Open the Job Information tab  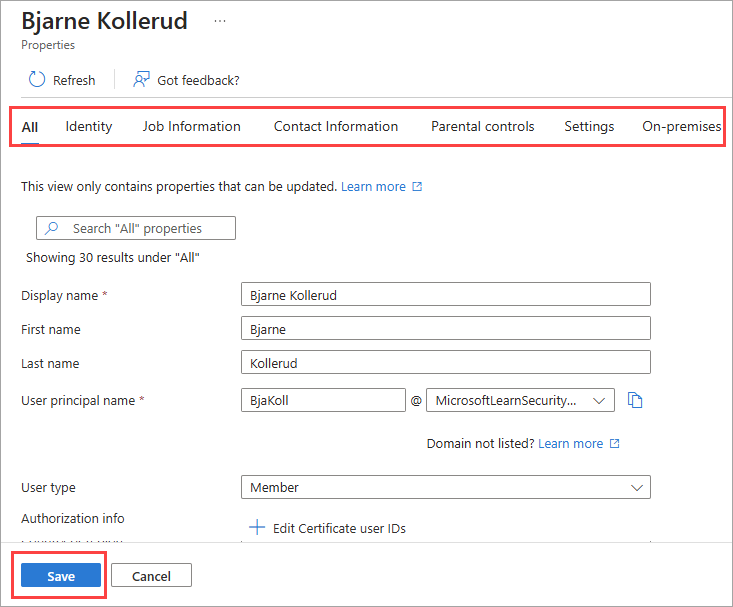tap(191, 126)
